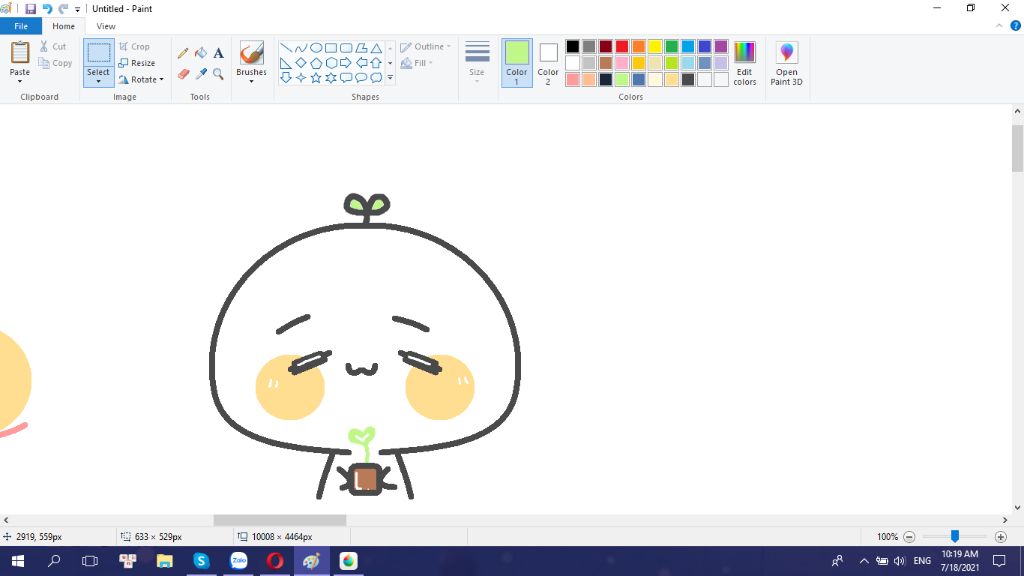The width and height of the screenshot is (1024, 576).
Task: Open Opera browser from the taskbar
Action: point(275,561)
